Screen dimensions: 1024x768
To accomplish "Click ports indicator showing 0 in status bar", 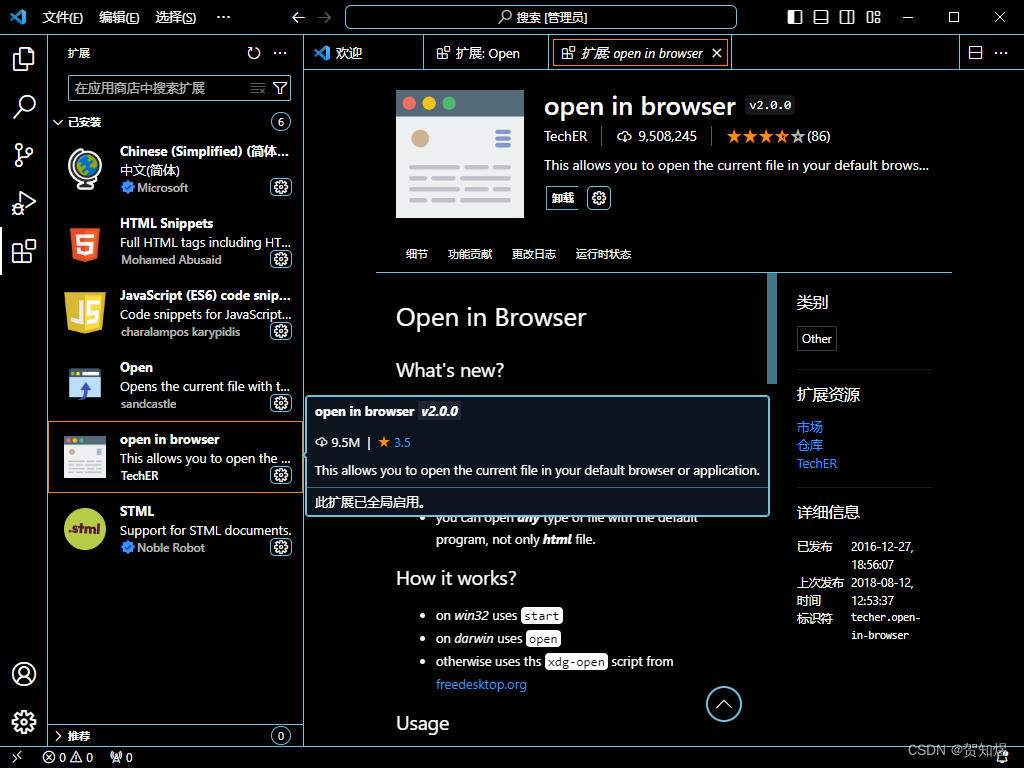I will coord(121,758).
